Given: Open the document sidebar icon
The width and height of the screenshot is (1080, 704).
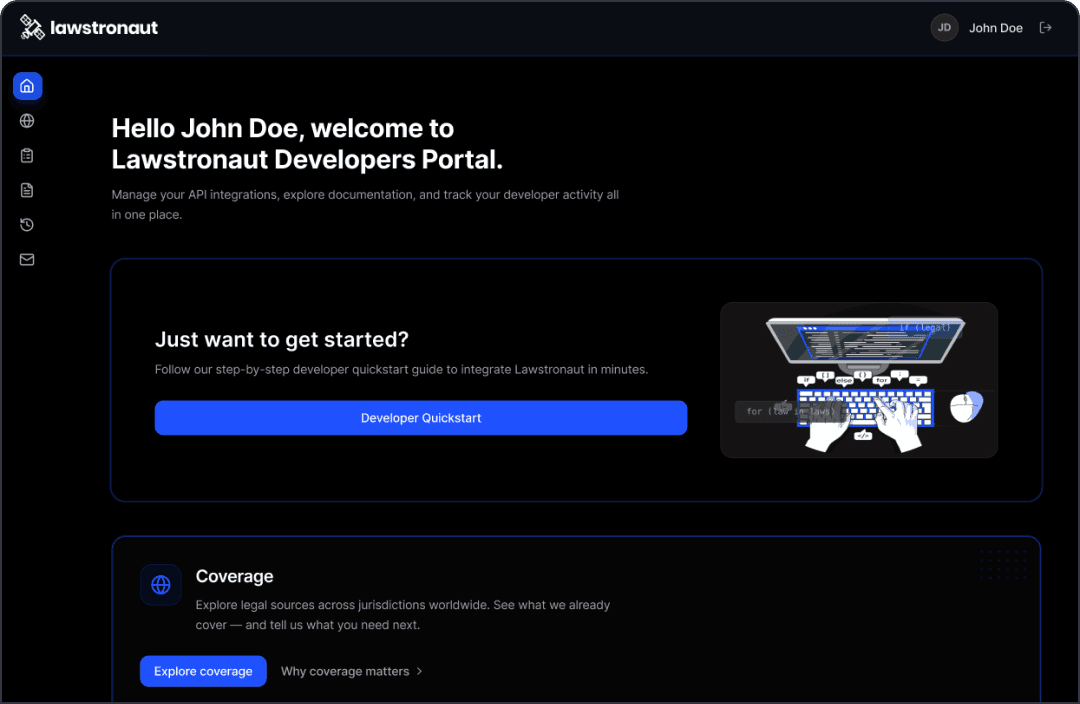Looking at the screenshot, I should click(x=27, y=190).
